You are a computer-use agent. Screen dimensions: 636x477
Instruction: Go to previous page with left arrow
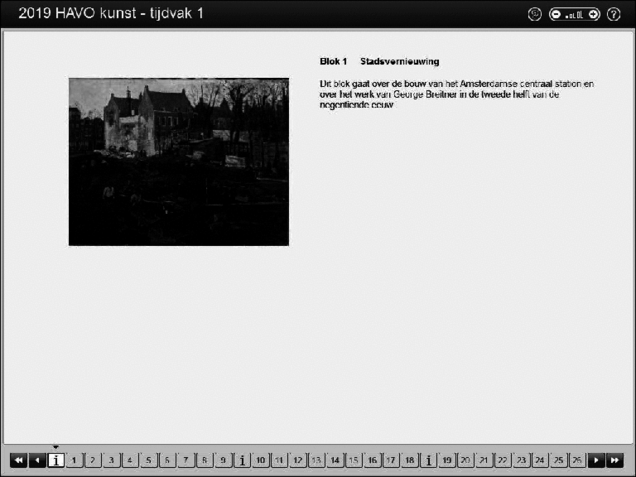click(x=37, y=460)
